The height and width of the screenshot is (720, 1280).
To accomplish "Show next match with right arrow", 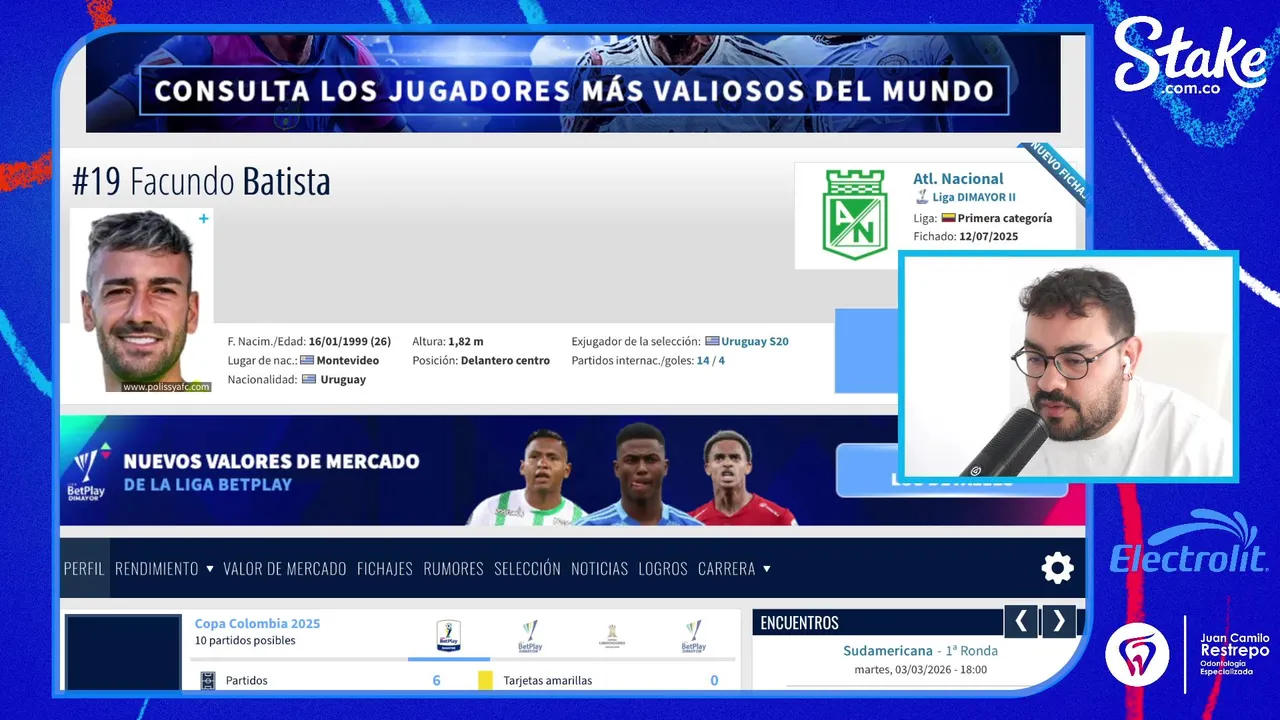I will [1059, 622].
